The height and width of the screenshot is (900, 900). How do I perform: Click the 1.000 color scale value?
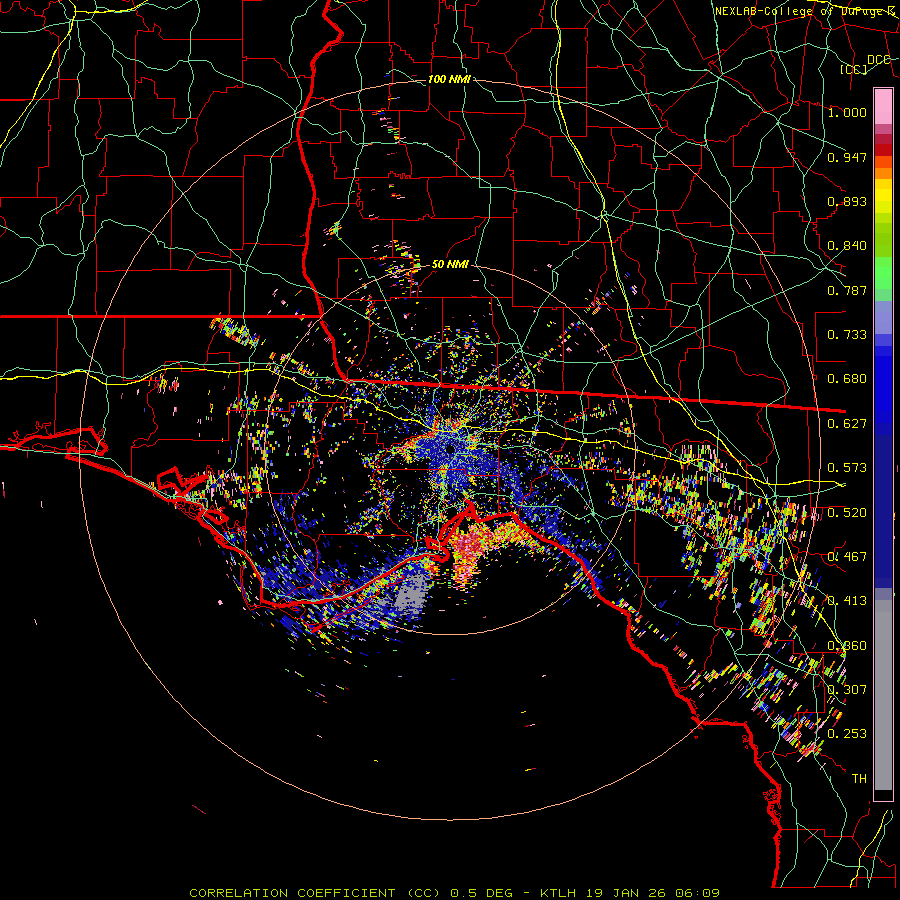(x=847, y=112)
